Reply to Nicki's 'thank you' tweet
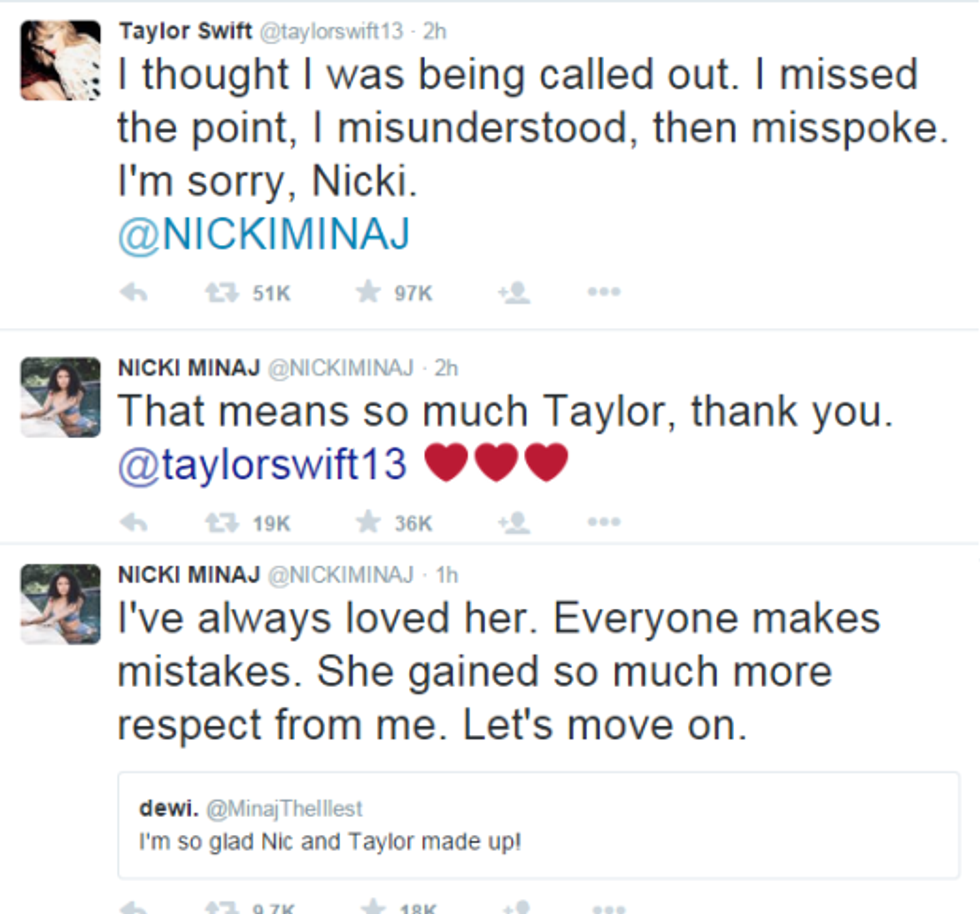 [134, 522]
